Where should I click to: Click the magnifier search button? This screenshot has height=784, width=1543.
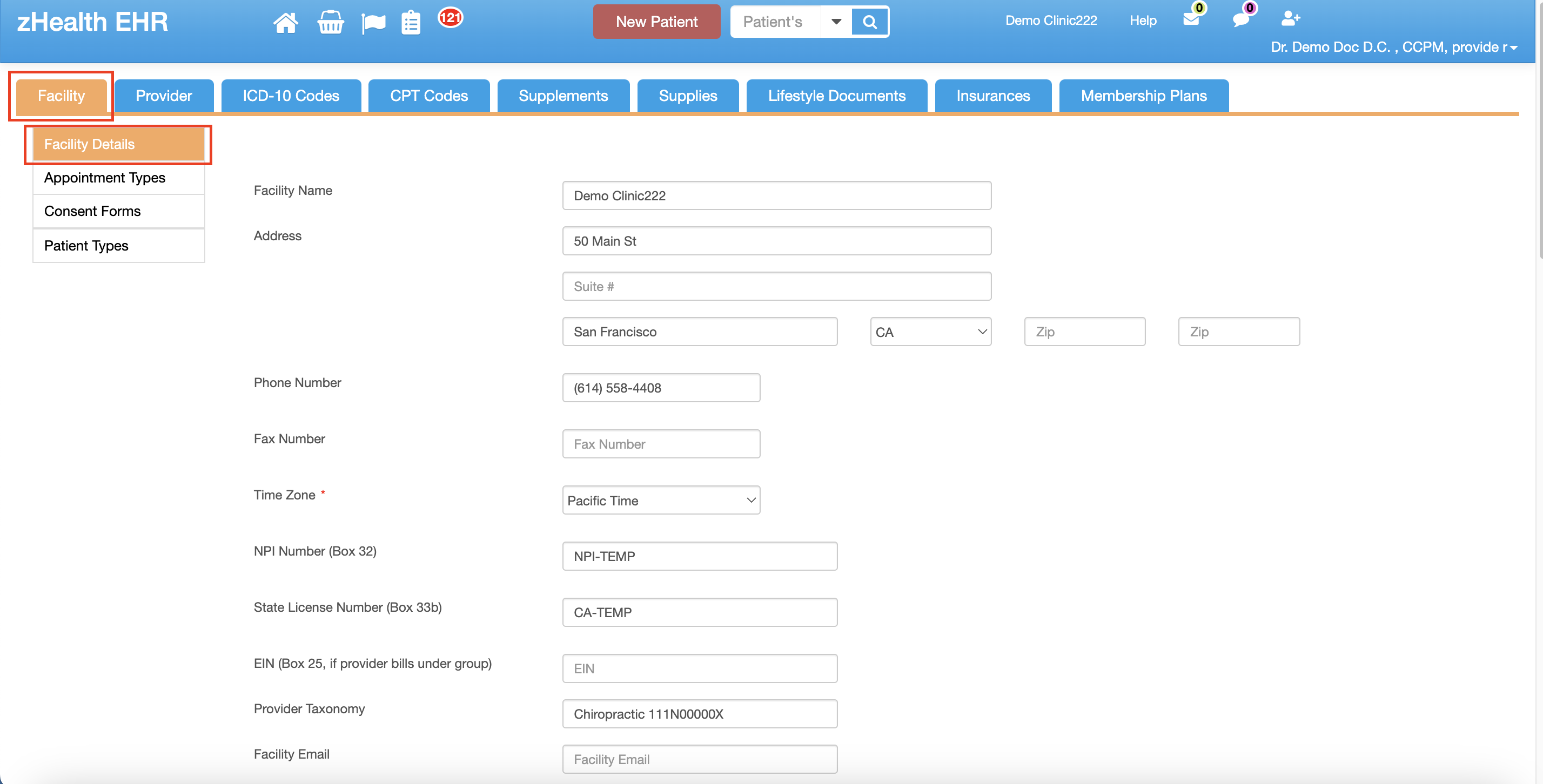[869, 22]
